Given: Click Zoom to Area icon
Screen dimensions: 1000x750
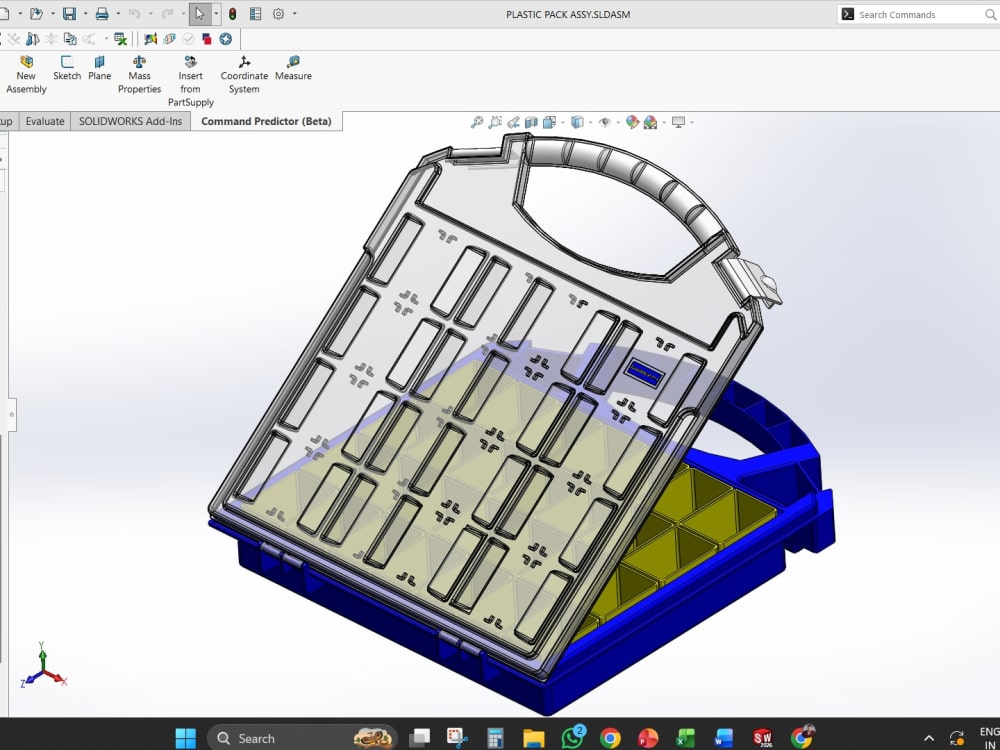Looking at the screenshot, I should click(495, 122).
